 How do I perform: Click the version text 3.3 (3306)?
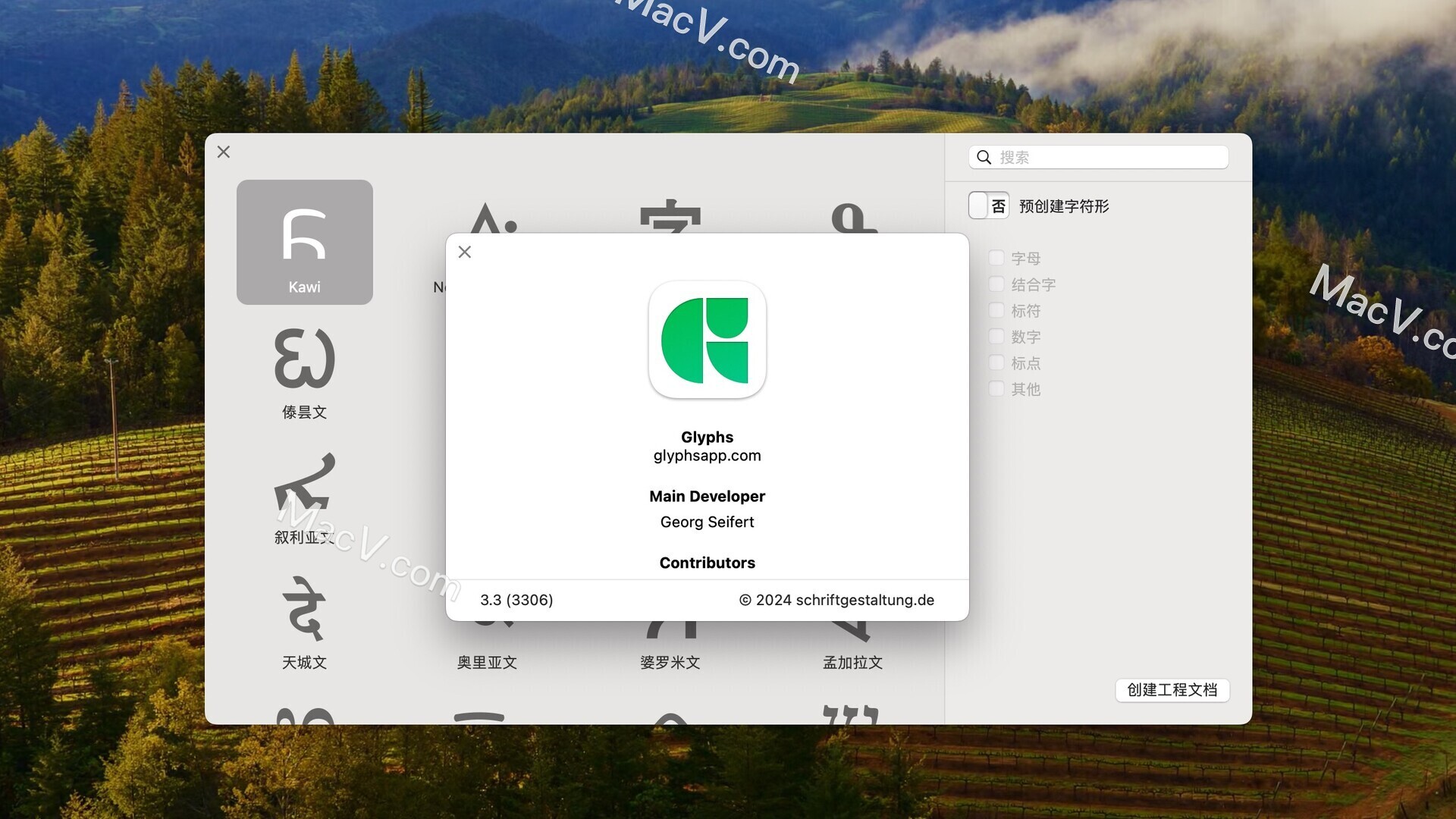[x=516, y=600]
